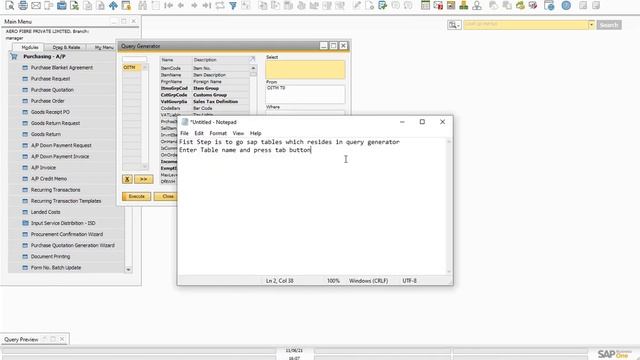
Task: Click the user person toolbar icon
Action: (x=477, y=5)
